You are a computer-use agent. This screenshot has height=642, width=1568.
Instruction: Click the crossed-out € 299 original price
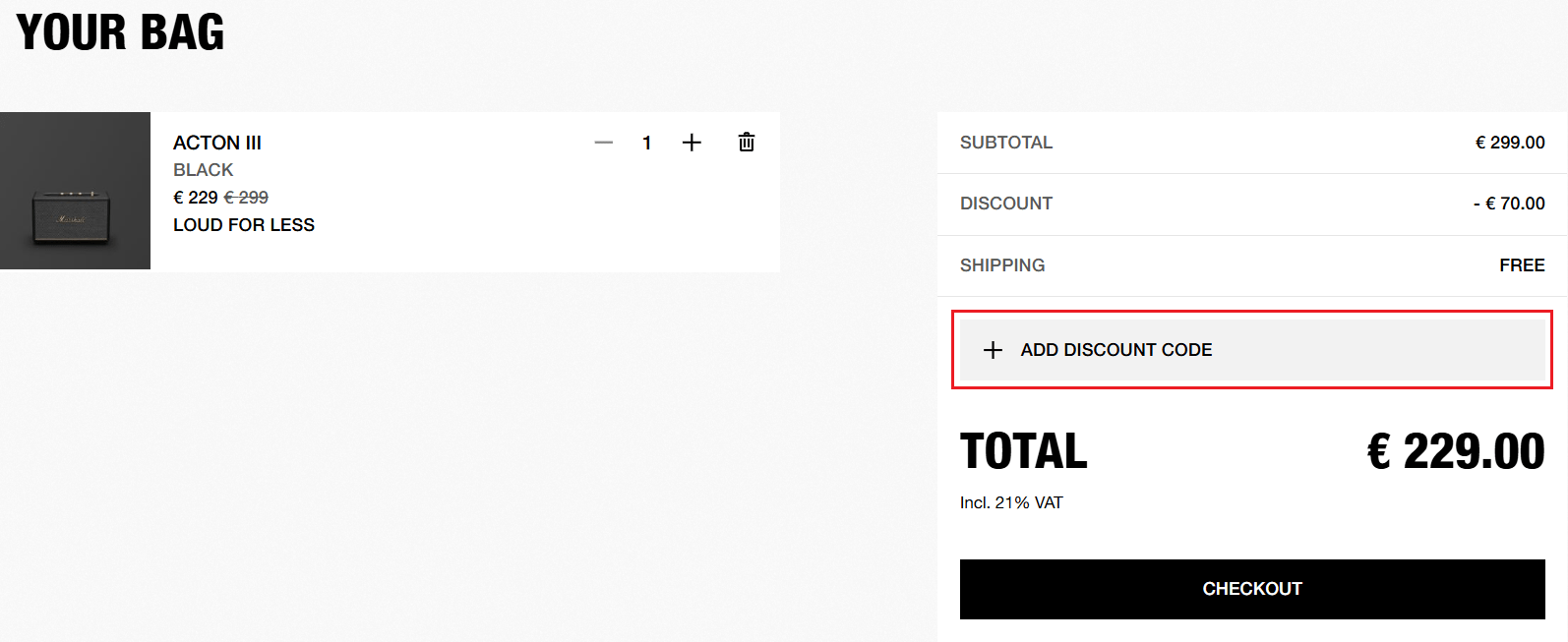(247, 198)
